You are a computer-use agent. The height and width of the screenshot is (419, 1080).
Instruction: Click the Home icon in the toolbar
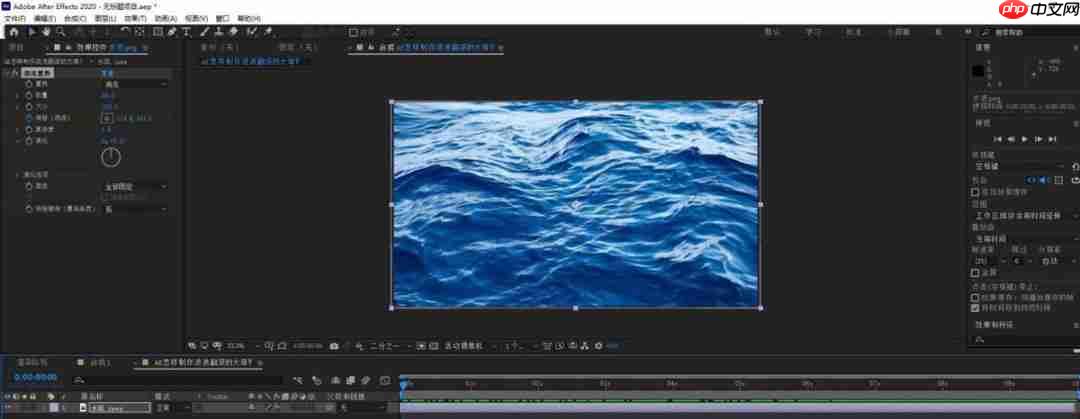pyautogui.click(x=13, y=32)
